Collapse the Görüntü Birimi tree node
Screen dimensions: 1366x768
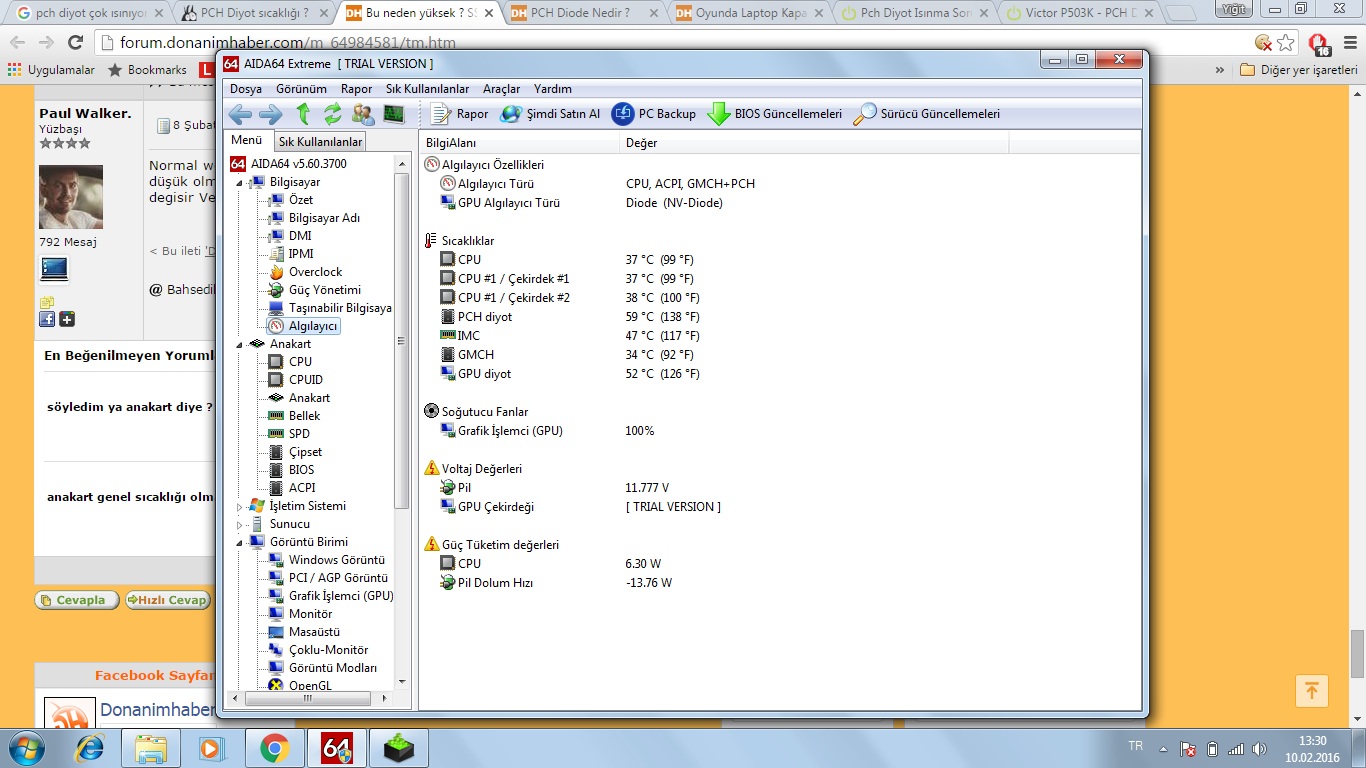240,542
